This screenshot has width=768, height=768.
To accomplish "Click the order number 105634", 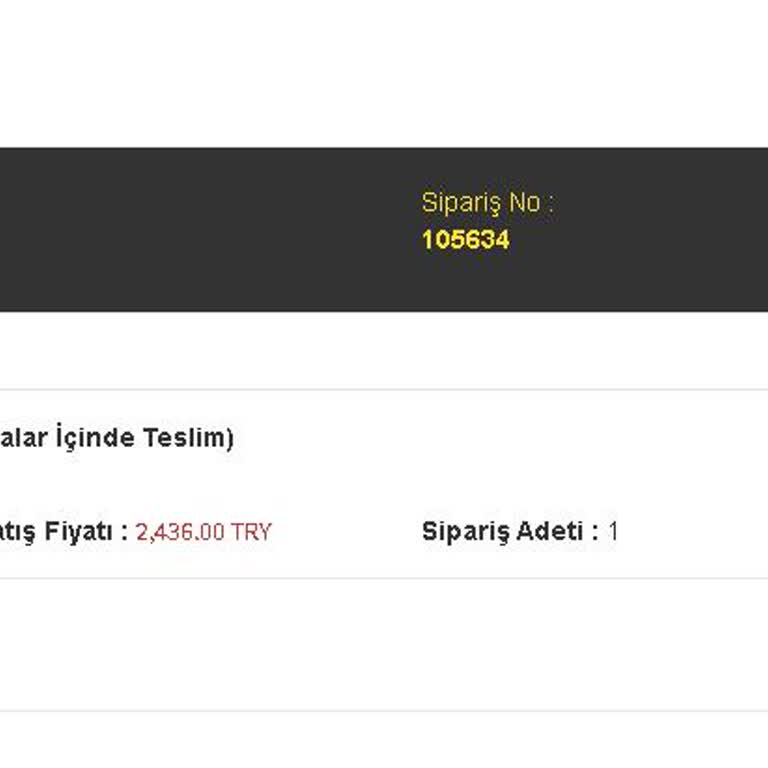I will point(465,240).
